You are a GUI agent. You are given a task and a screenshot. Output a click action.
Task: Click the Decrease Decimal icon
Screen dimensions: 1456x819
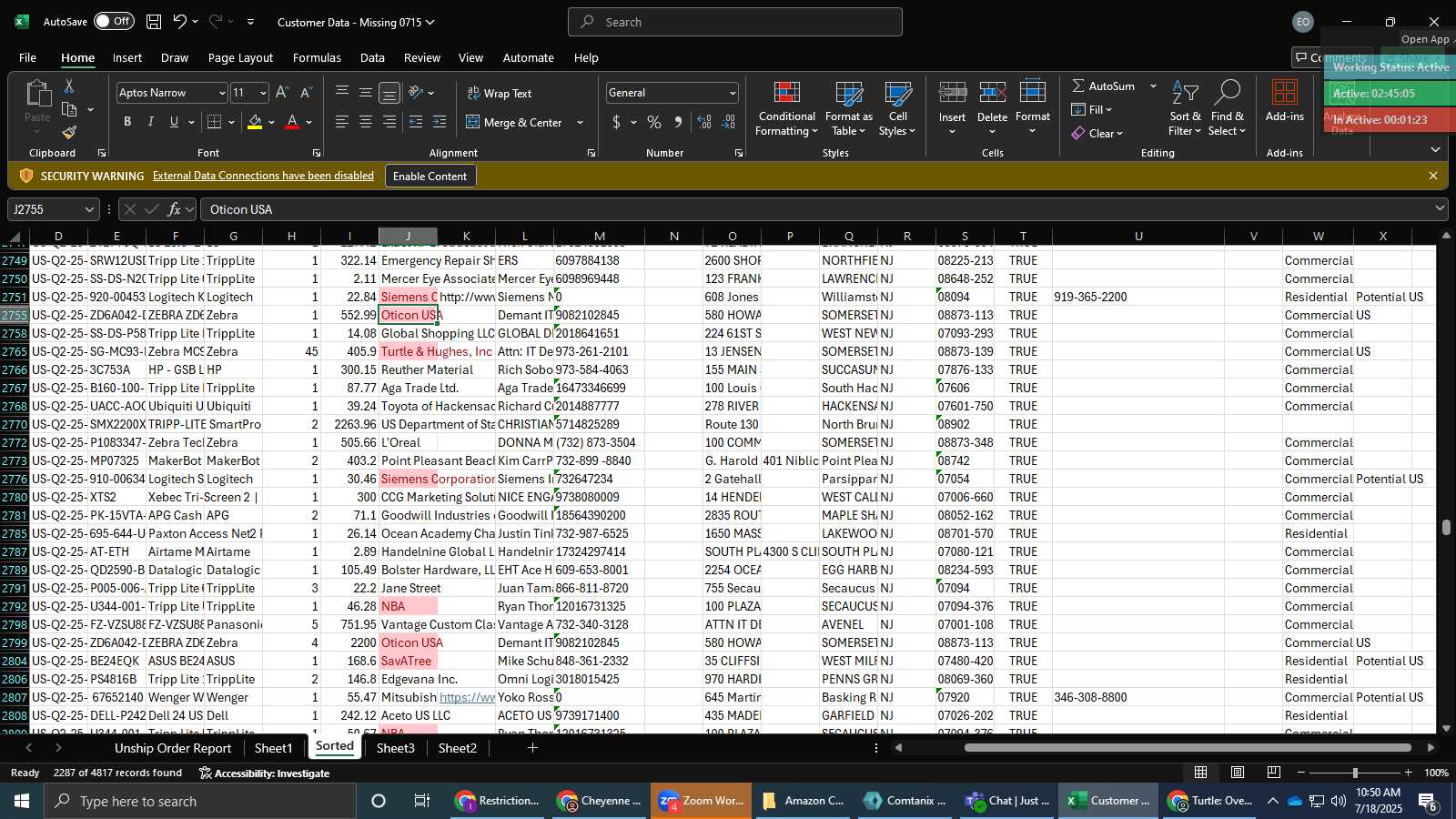[x=728, y=122]
